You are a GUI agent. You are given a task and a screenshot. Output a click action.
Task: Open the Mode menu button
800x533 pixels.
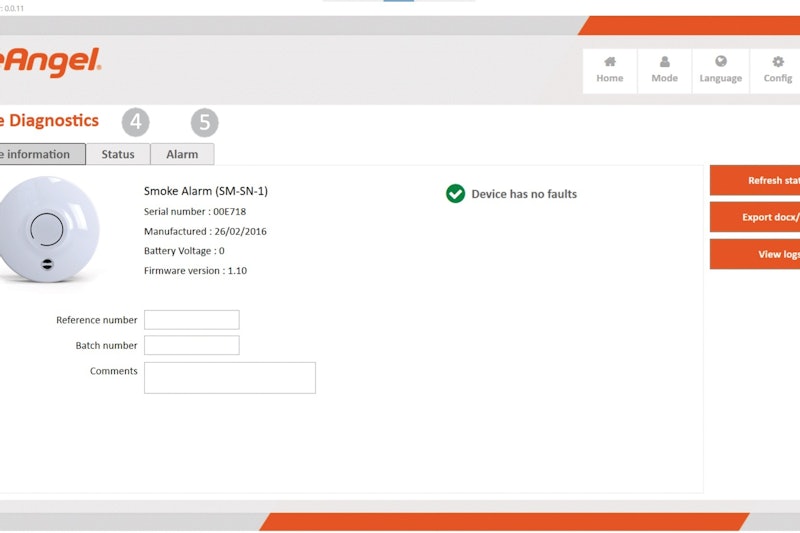point(664,69)
